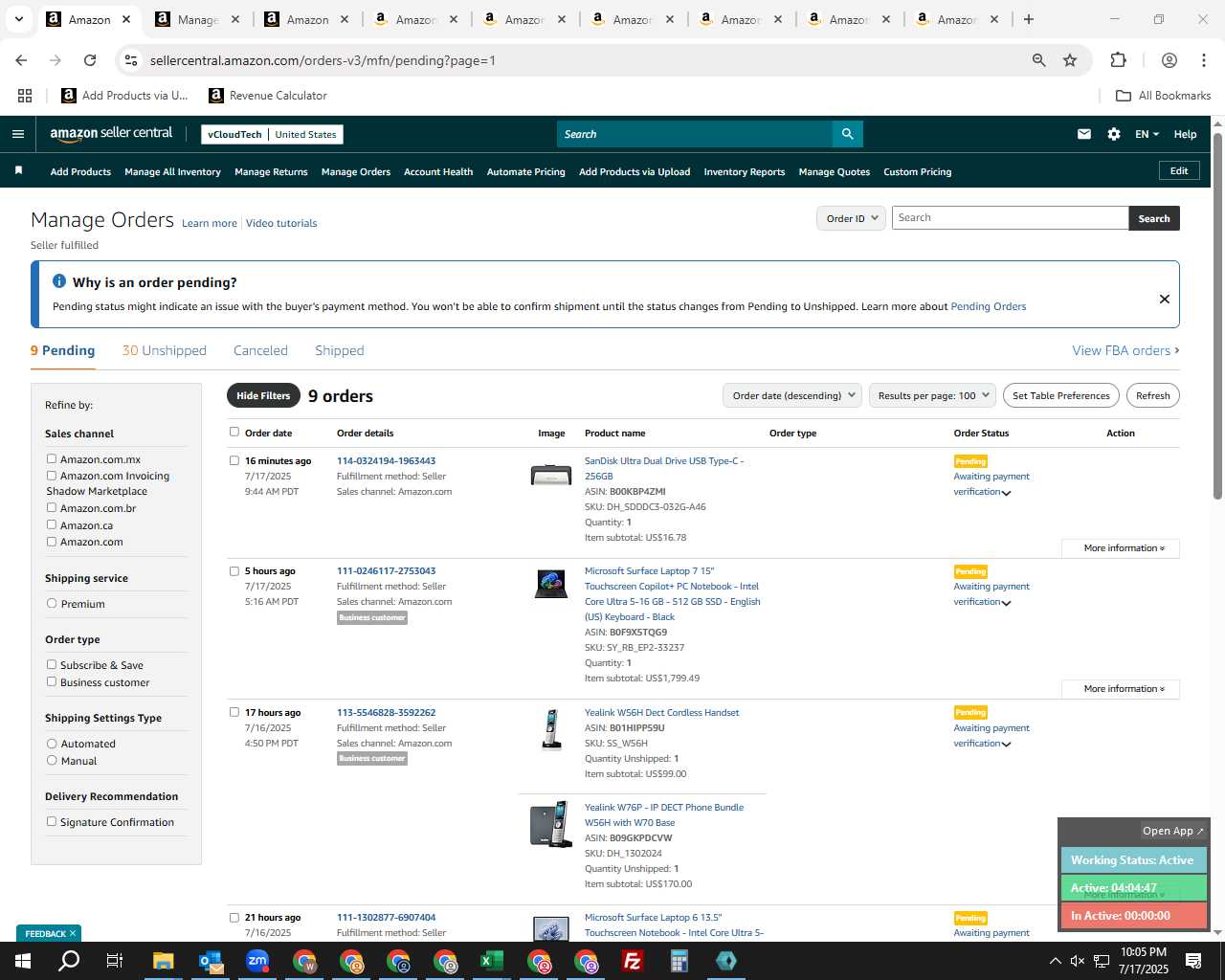Open the Chrome profile icon
1225x980 pixels.
(1169, 60)
